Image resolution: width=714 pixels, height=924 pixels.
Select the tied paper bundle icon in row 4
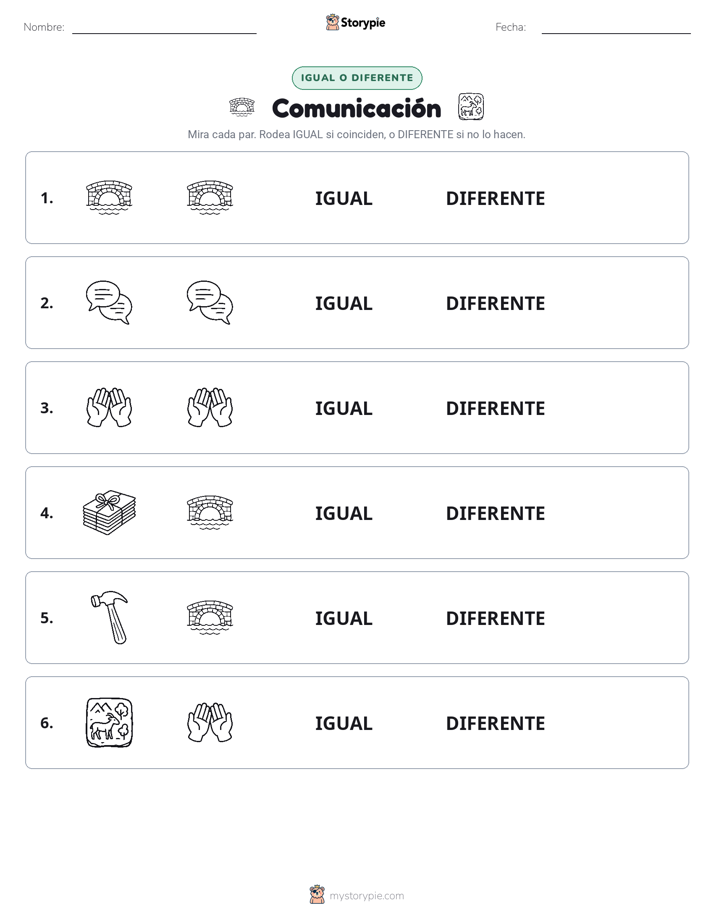pos(109,512)
